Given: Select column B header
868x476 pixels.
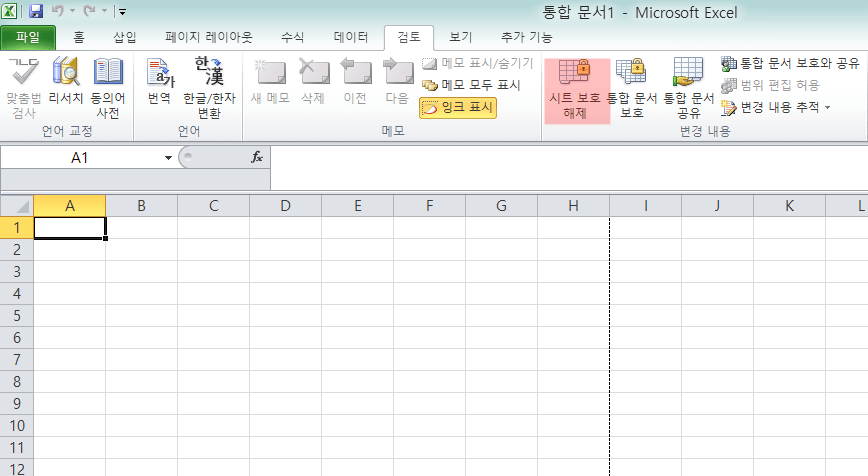Looking at the screenshot, I should pyautogui.click(x=142, y=206).
